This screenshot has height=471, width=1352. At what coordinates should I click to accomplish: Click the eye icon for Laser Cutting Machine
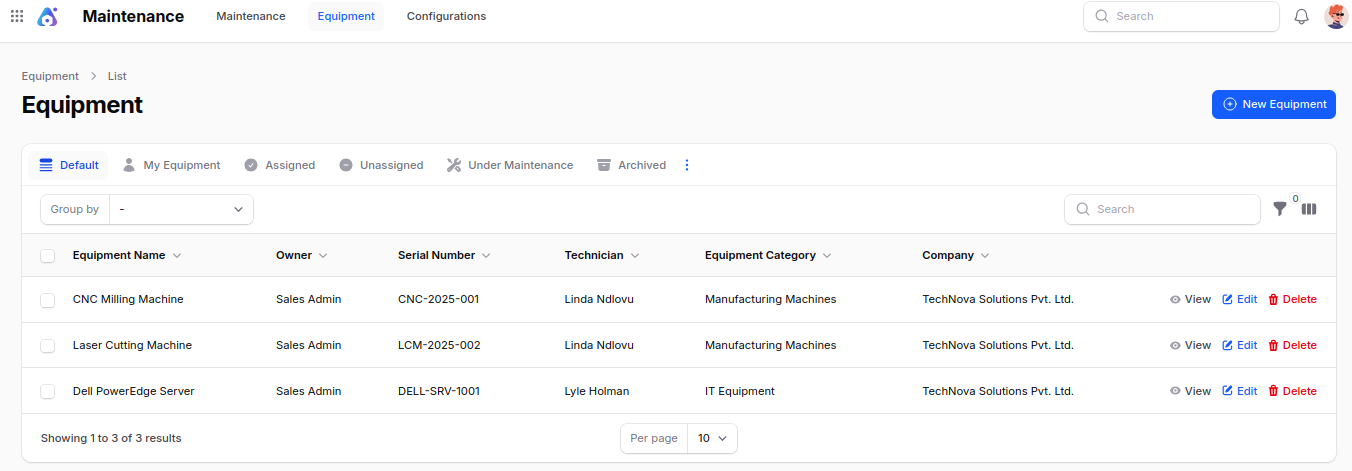tap(1175, 345)
